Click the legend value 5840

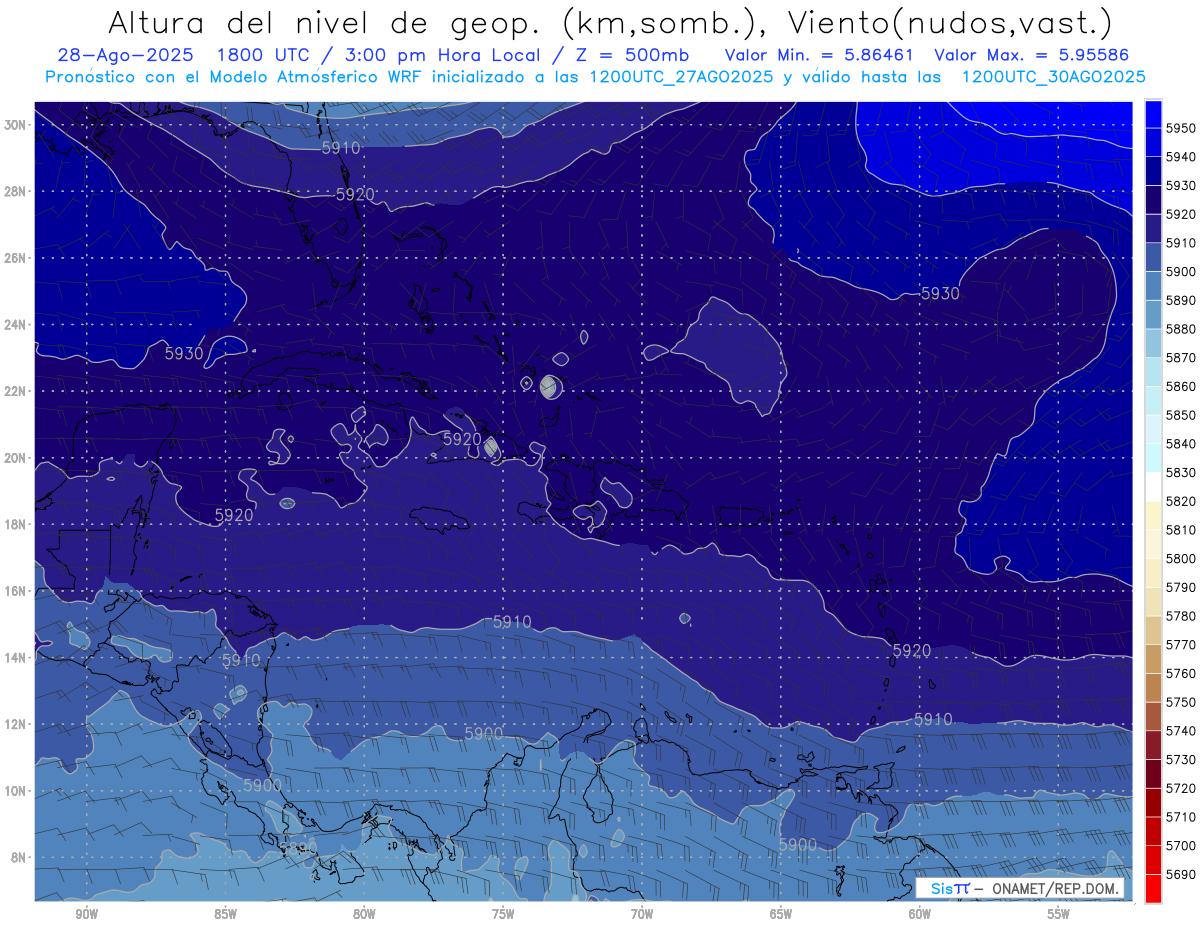point(1181,444)
